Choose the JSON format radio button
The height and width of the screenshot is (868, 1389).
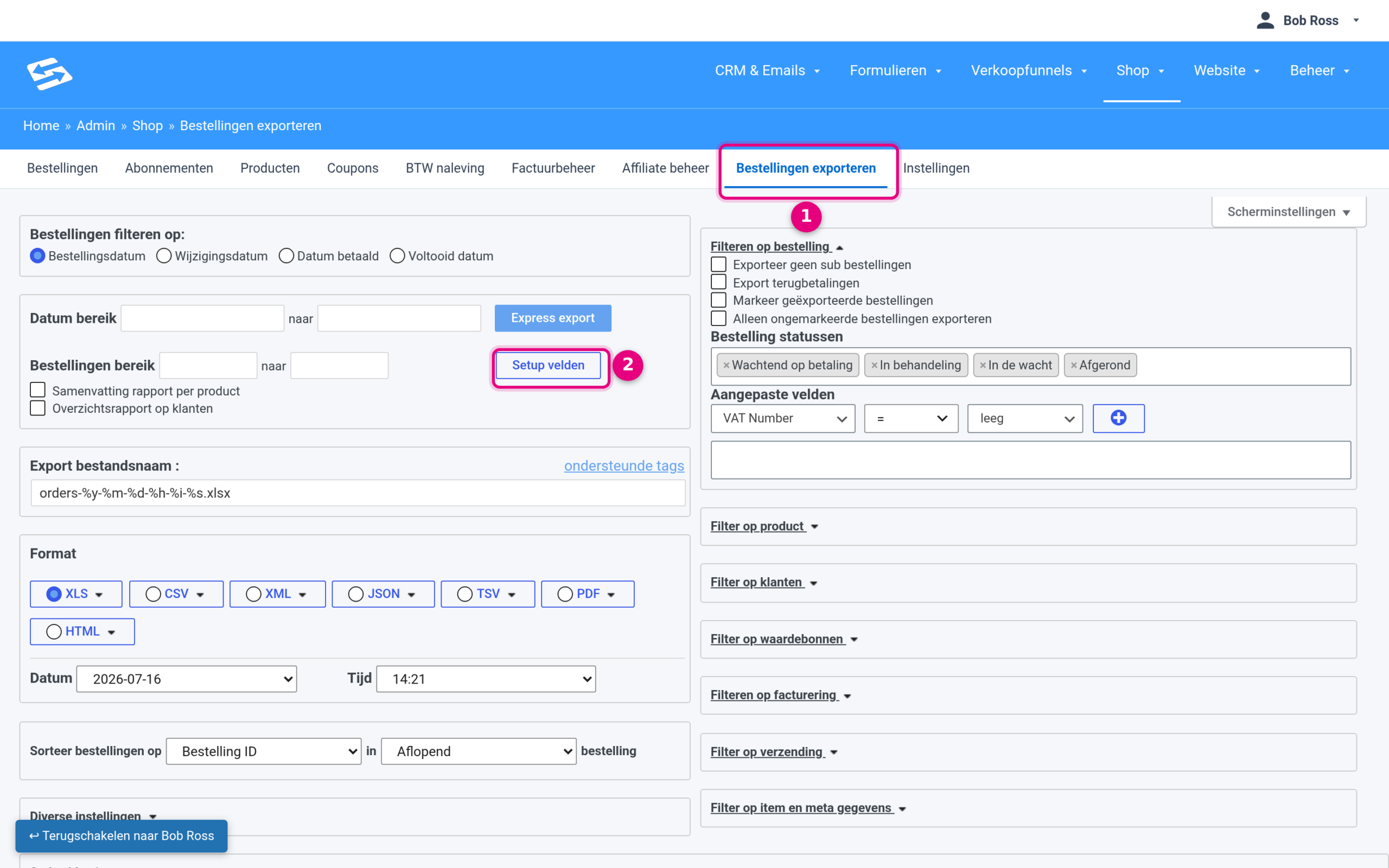coord(356,594)
